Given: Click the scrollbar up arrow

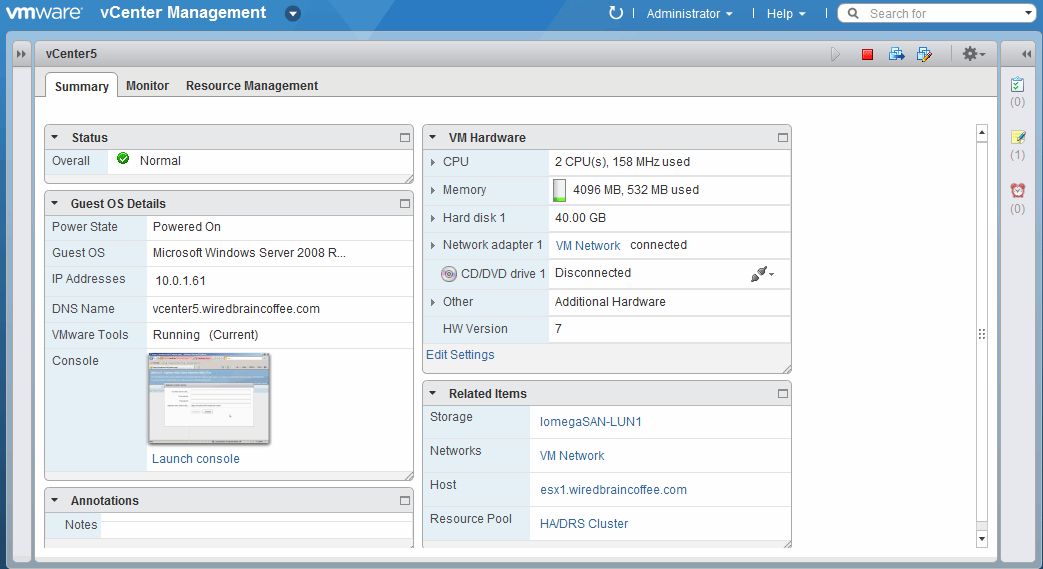Looking at the screenshot, I should click(x=982, y=132).
